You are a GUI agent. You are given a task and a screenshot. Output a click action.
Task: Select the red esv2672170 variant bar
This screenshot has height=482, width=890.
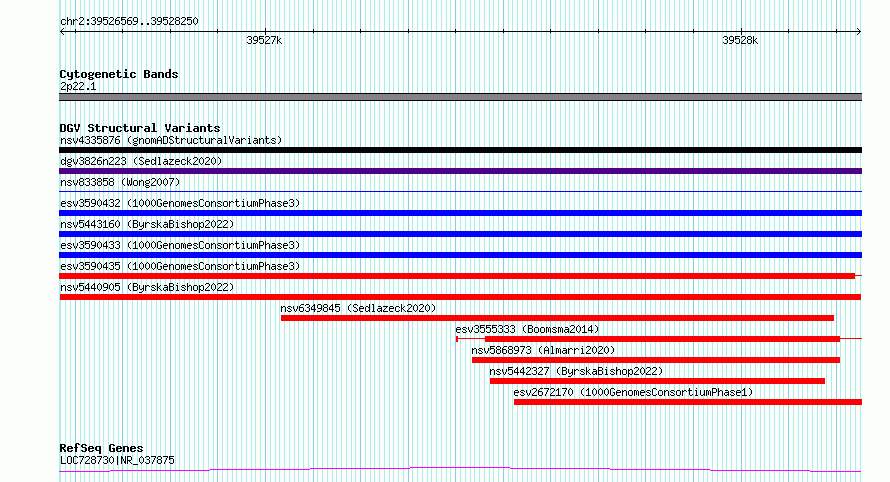[x=688, y=402]
